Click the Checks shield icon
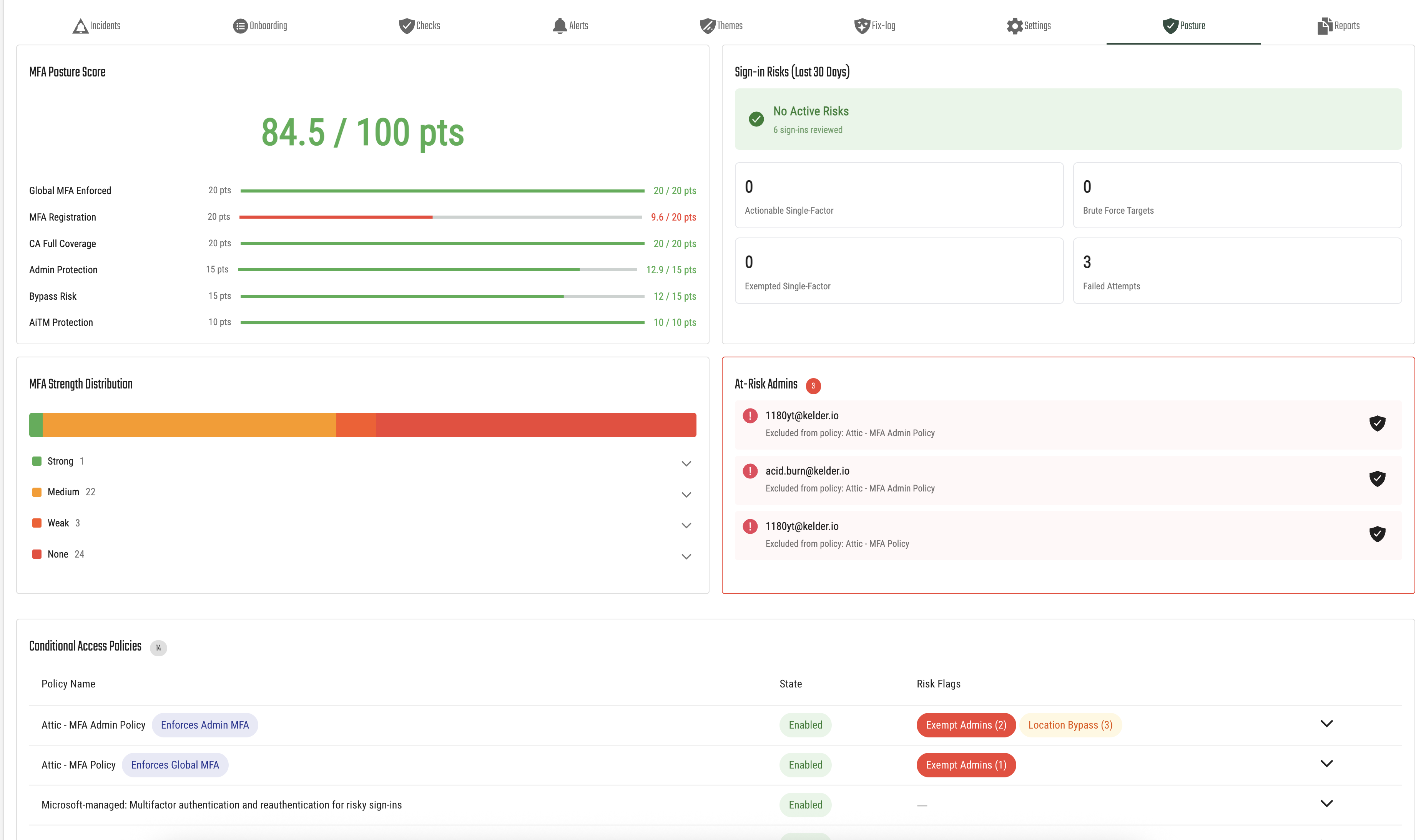Image resolution: width=1426 pixels, height=840 pixels. point(406,26)
